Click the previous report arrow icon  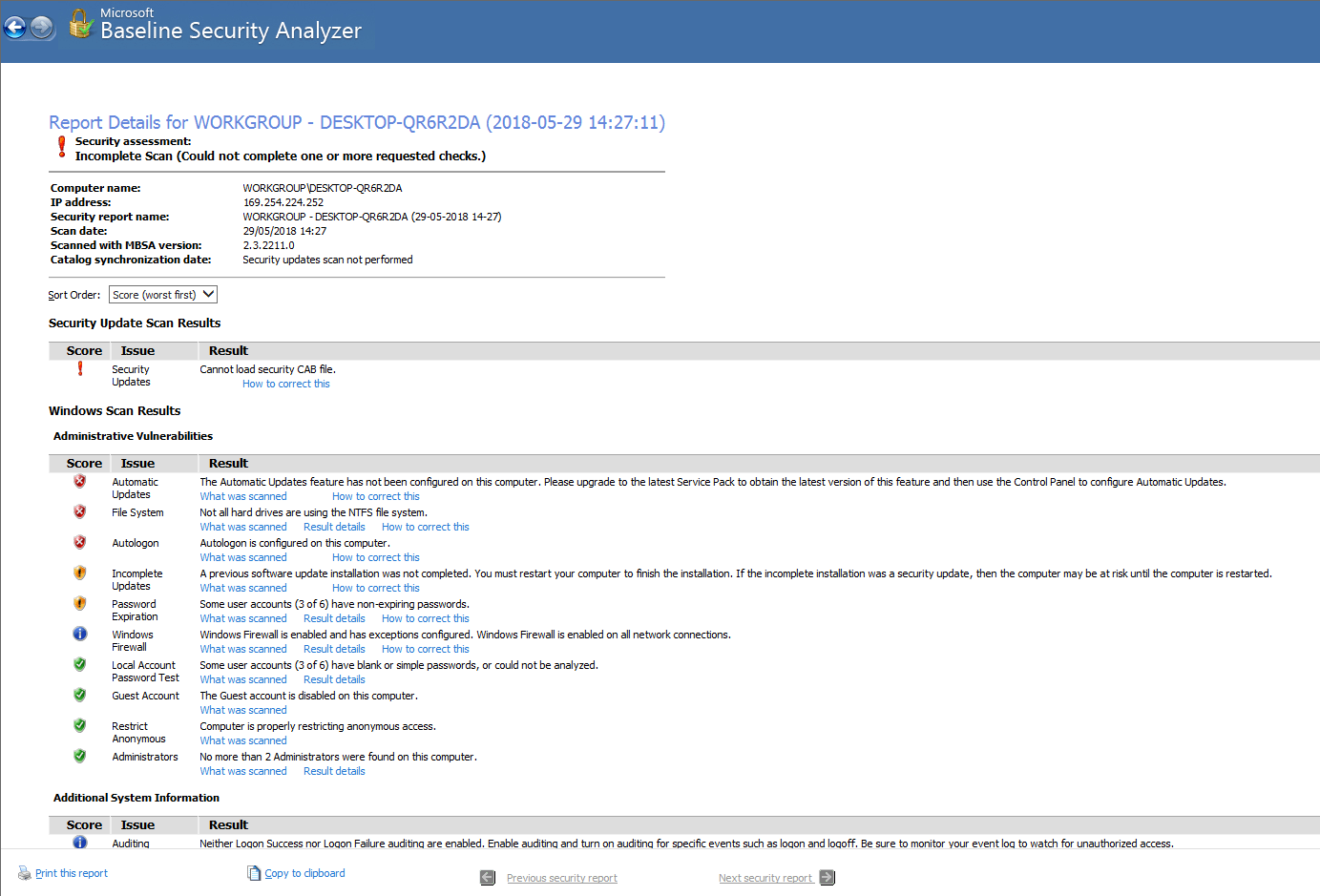coord(488,878)
